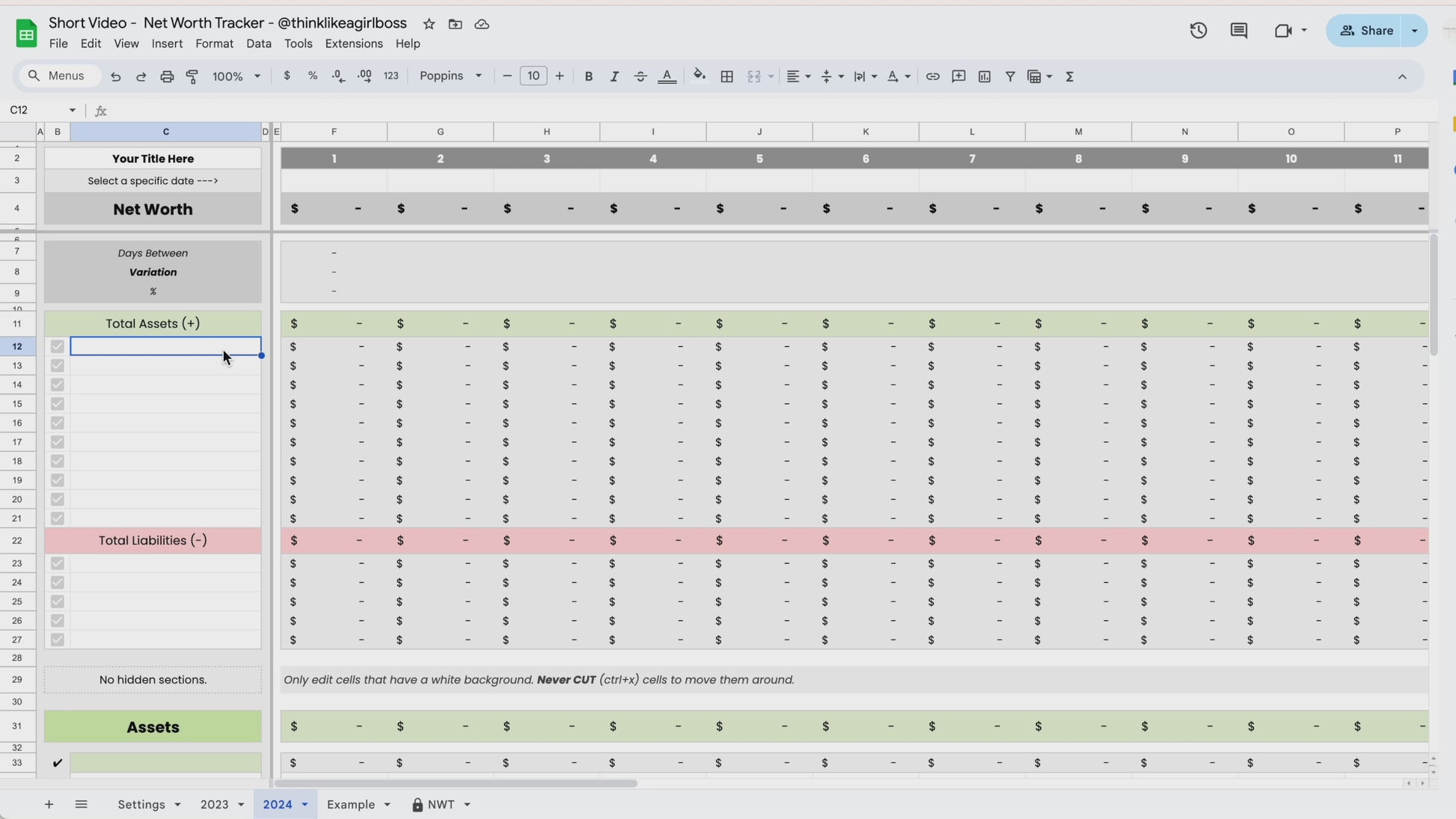Switch to the Example sheet tab

tap(351, 804)
